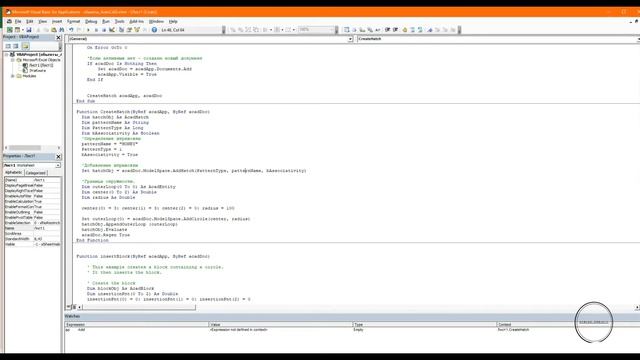Click the Find binoculars icon

[62, 30]
